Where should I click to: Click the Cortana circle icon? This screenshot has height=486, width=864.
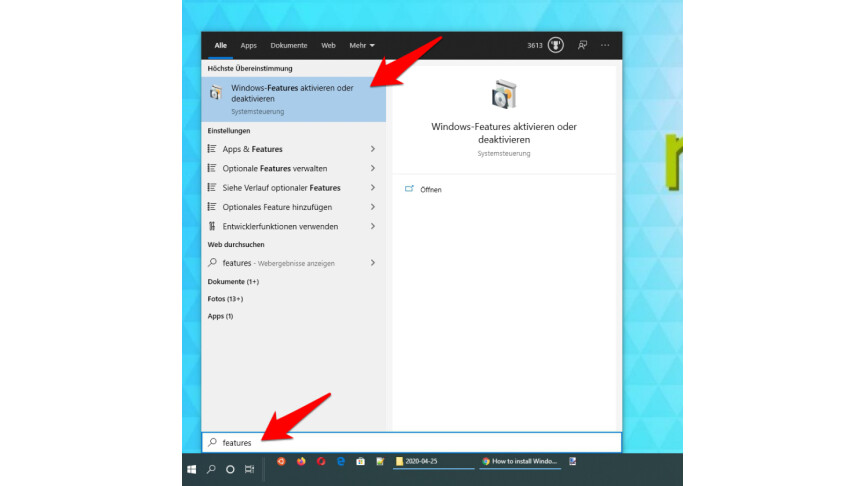pyautogui.click(x=230, y=468)
